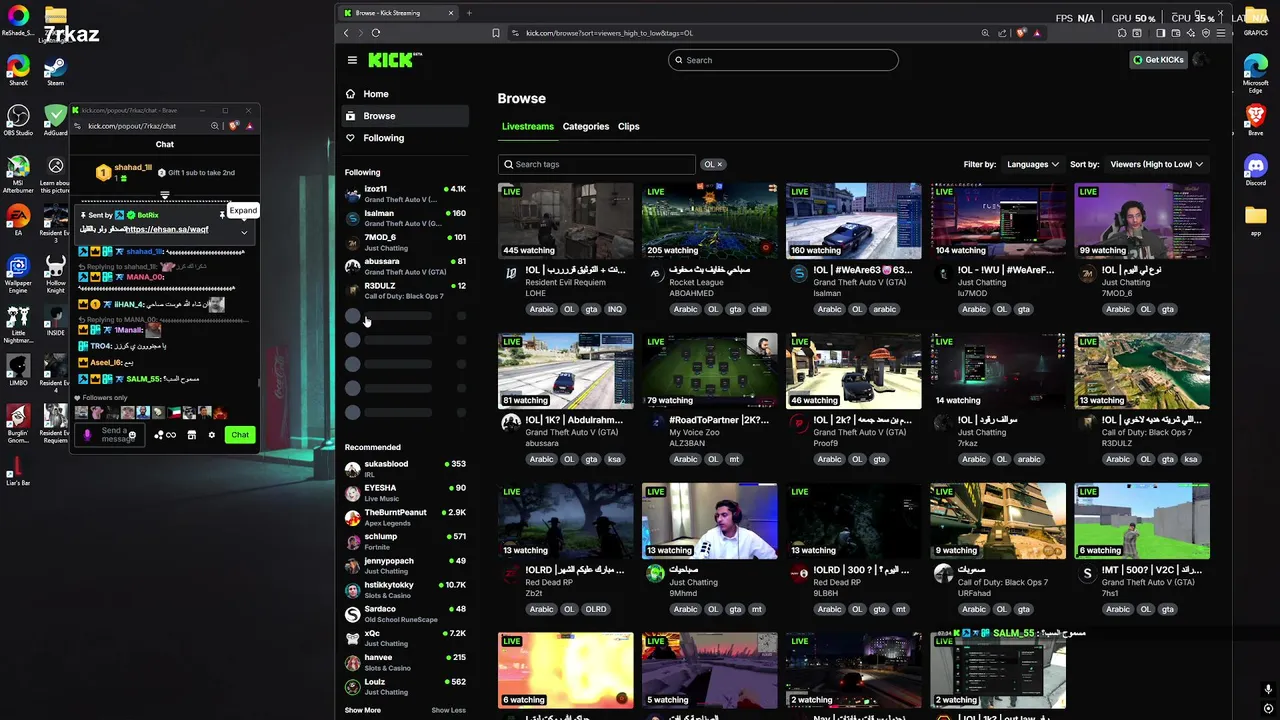Click the zoom icon in chat popout address bar
The image size is (1280, 720).
tap(215, 126)
